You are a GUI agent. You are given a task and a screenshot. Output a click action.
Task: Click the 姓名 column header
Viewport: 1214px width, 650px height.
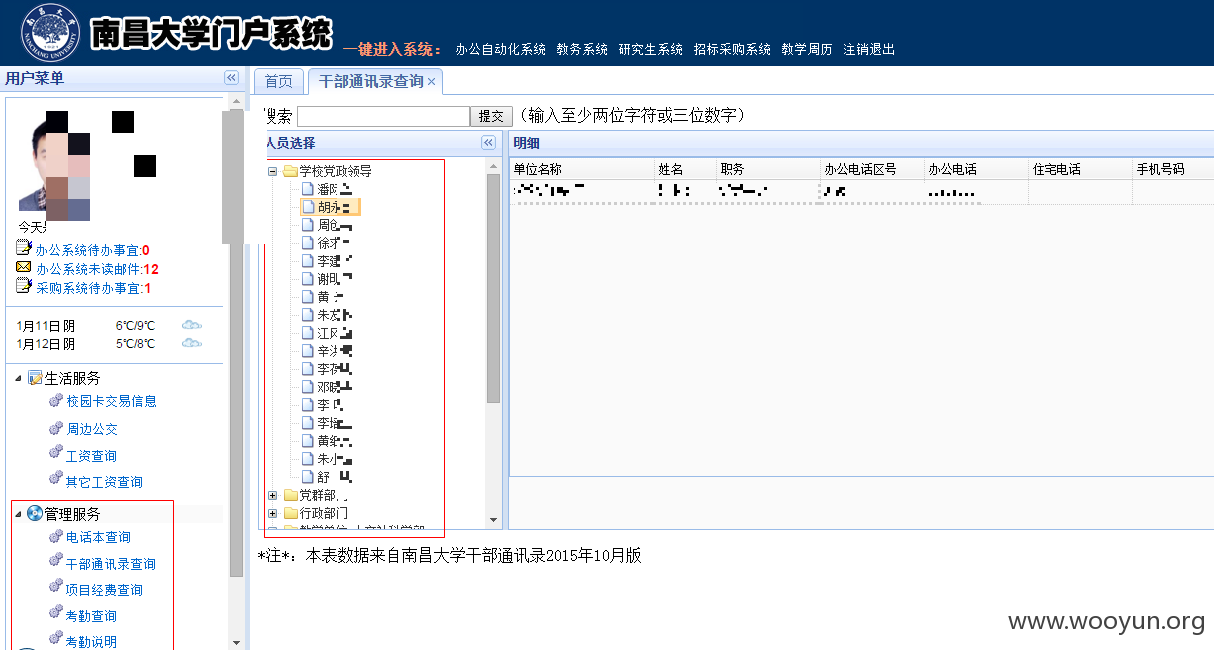pyautogui.click(x=686, y=169)
